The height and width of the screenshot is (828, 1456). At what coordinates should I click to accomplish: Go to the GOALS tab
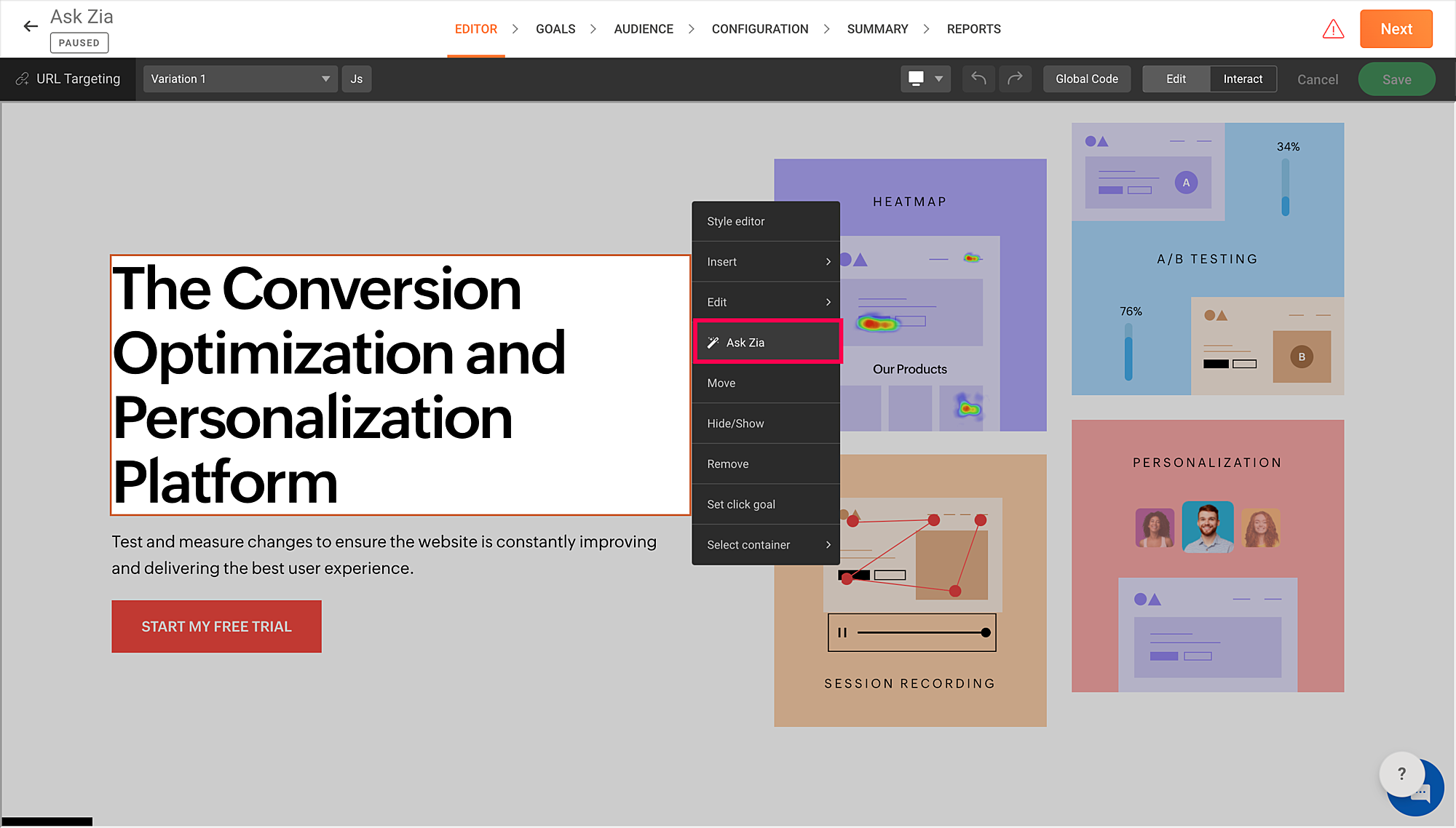point(555,29)
